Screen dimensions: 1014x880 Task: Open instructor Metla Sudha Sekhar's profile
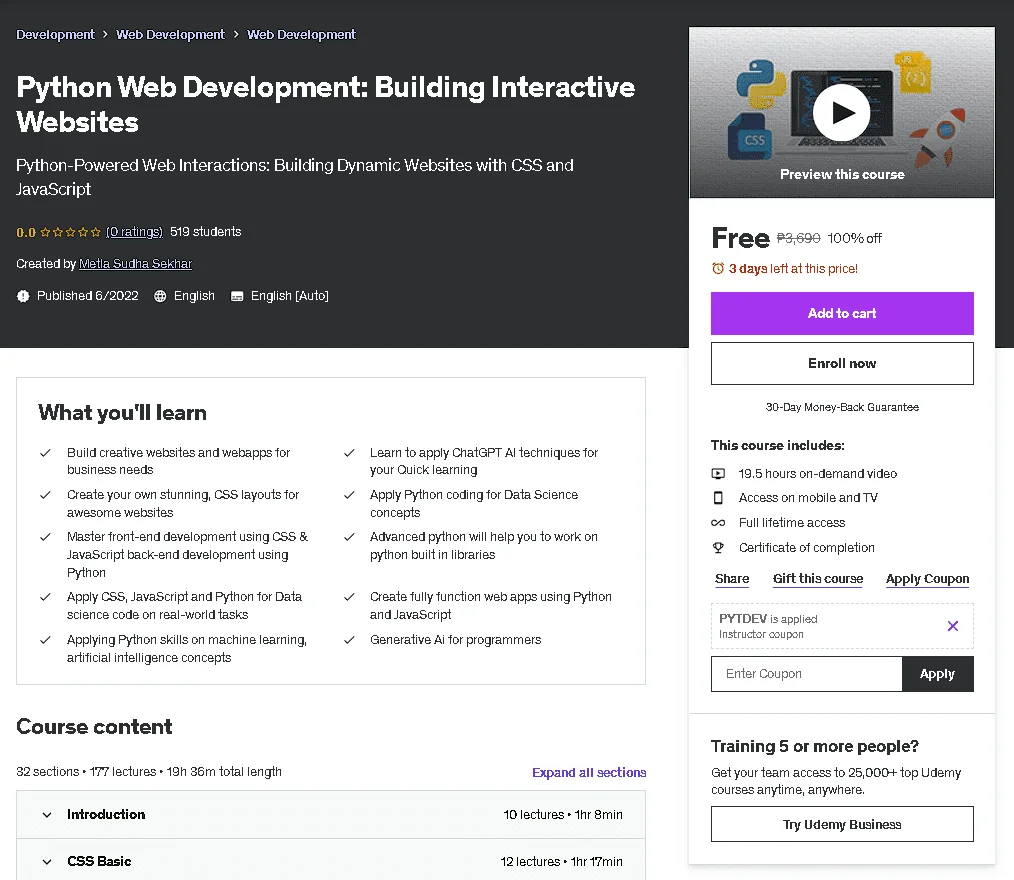(135, 264)
